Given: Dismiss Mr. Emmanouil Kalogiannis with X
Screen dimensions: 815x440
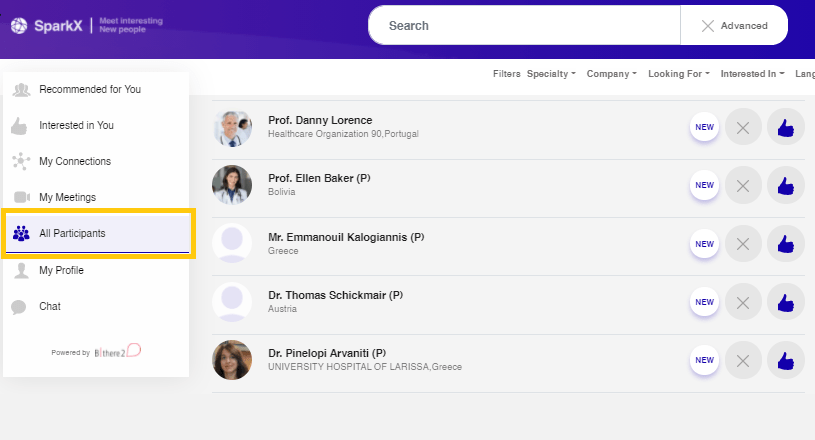Looking at the screenshot, I should click(743, 244).
